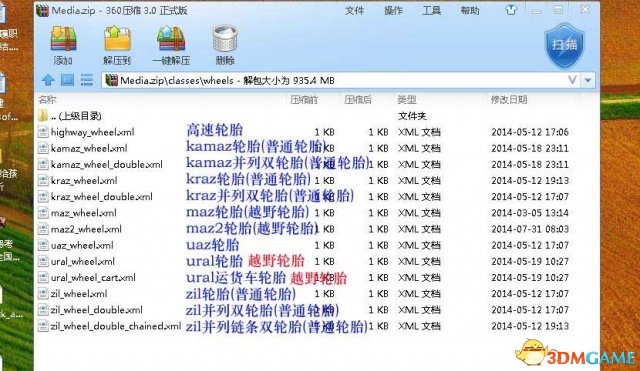Open the 帮助 menu
The height and width of the screenshot is (371, 640).
coord(470,11)
